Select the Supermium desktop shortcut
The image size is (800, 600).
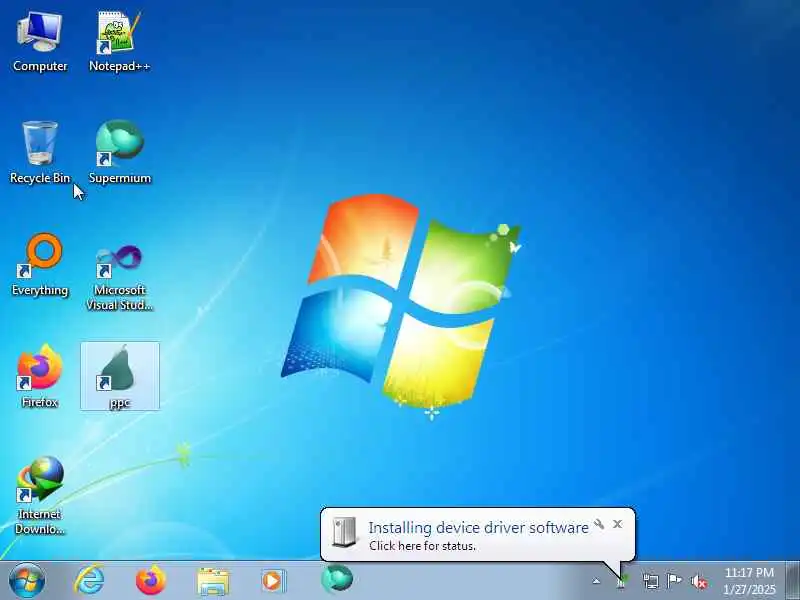click(119, 152)
